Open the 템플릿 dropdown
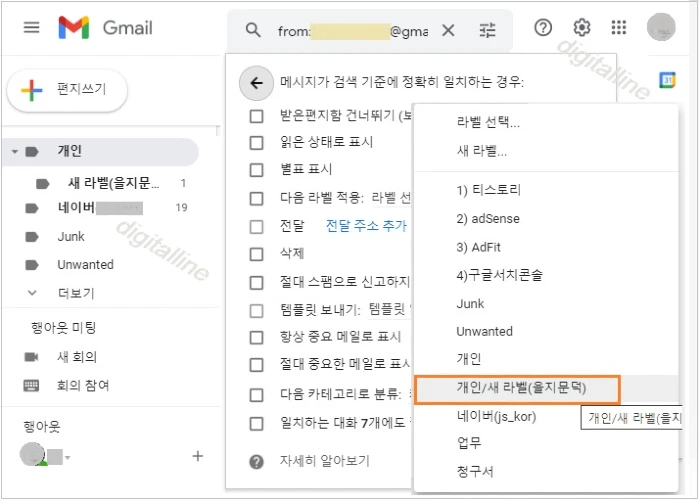The width and height of the screenshot is (700, 502). pos(388,309)
